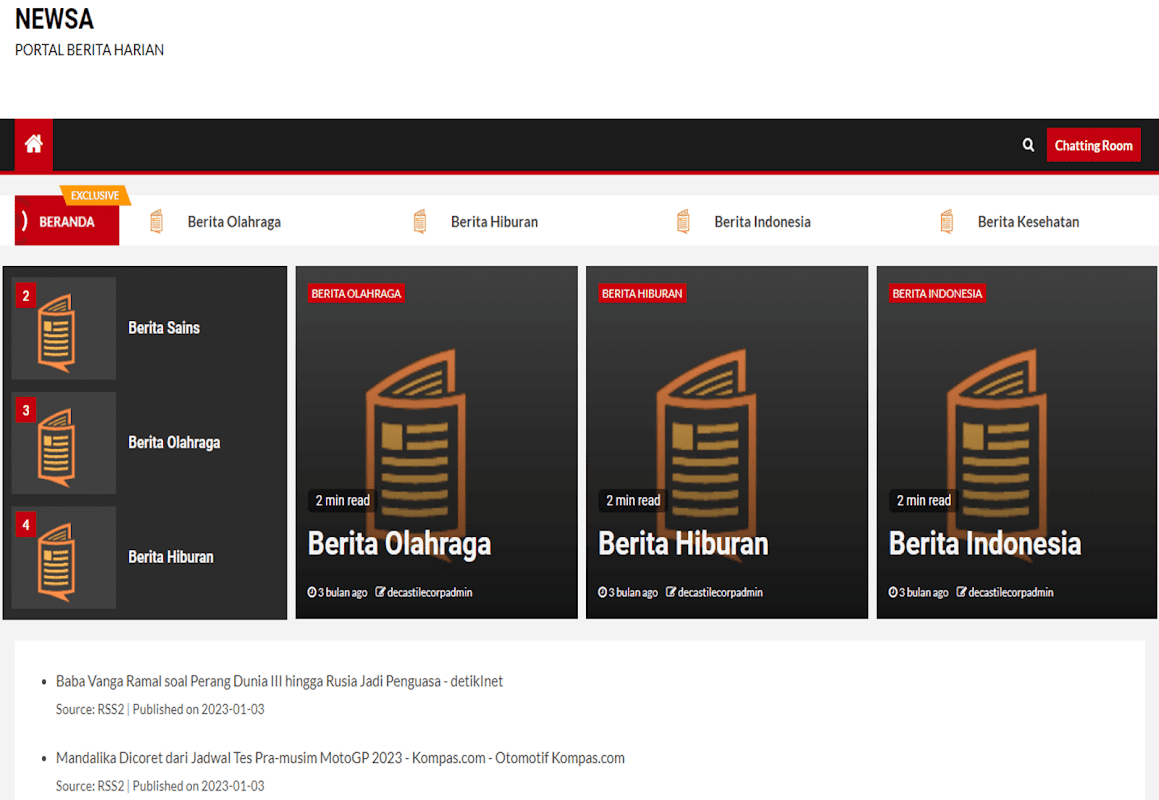Image resolution: width=1159 pixels, height=800 pixels.
Task: Open the Berita Sains thumbnail numbered 2
Action: click(x=64, y=328)
